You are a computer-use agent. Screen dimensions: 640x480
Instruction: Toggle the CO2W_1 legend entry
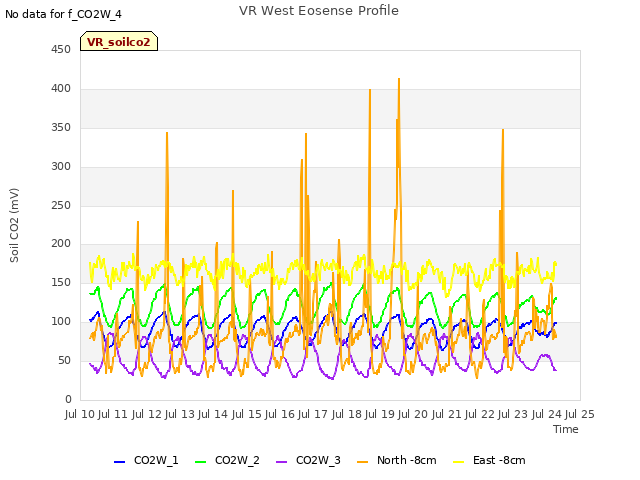[x=146, y=461]
